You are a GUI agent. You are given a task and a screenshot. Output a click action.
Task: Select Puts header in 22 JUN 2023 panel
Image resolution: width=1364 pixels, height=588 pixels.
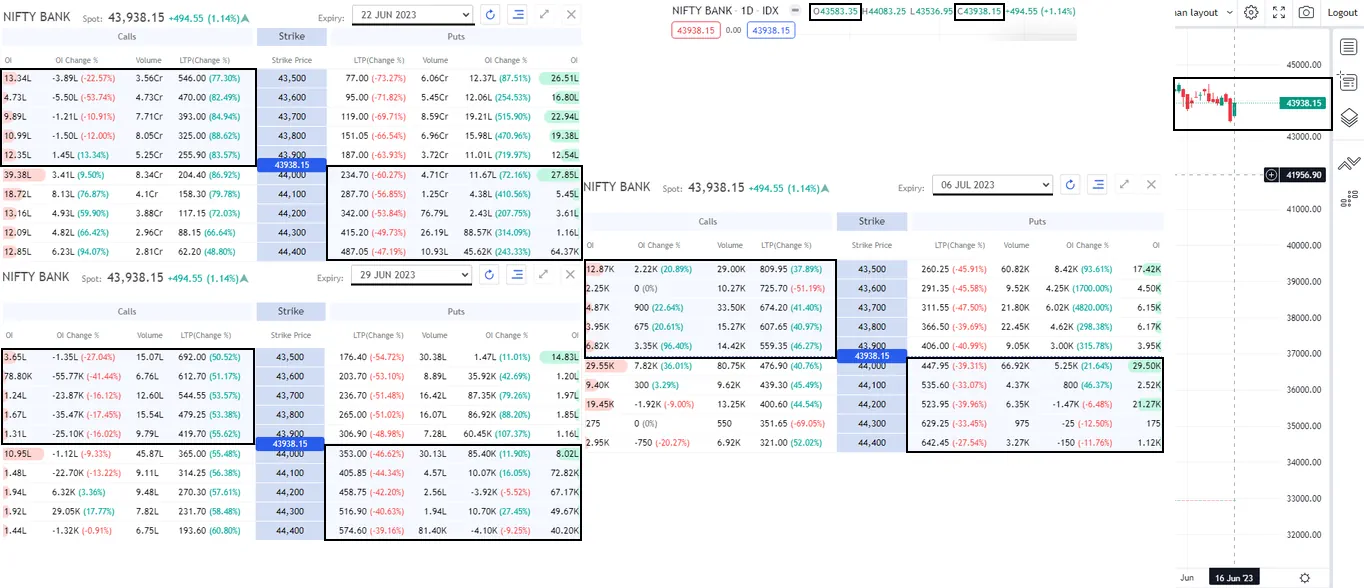click(x=456, y=37)
